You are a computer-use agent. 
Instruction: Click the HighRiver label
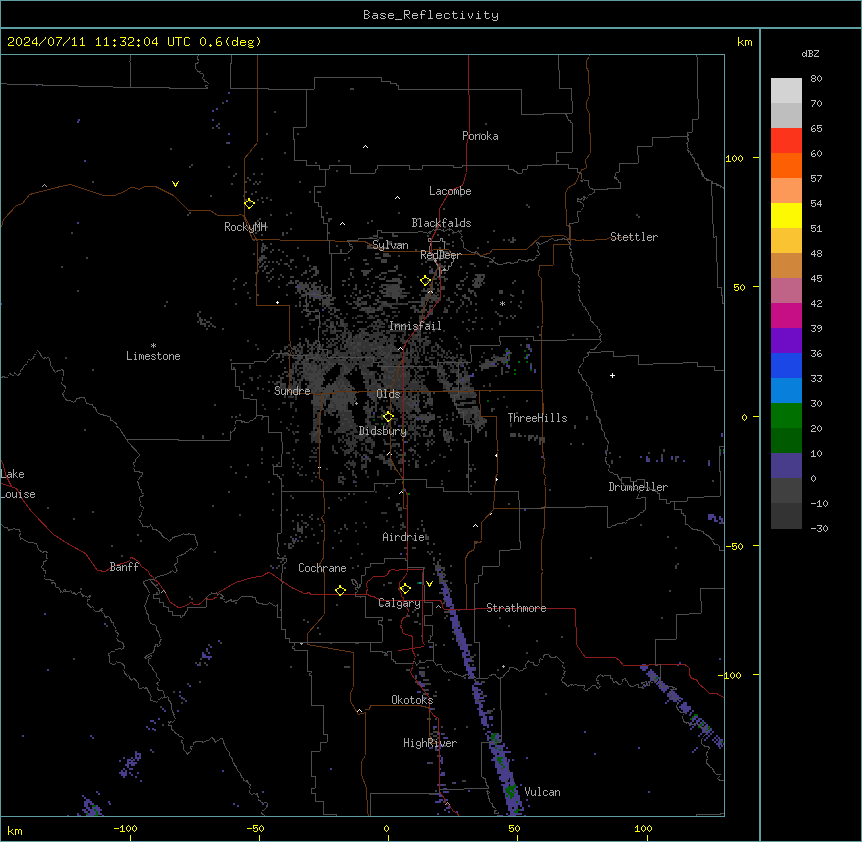430,743
